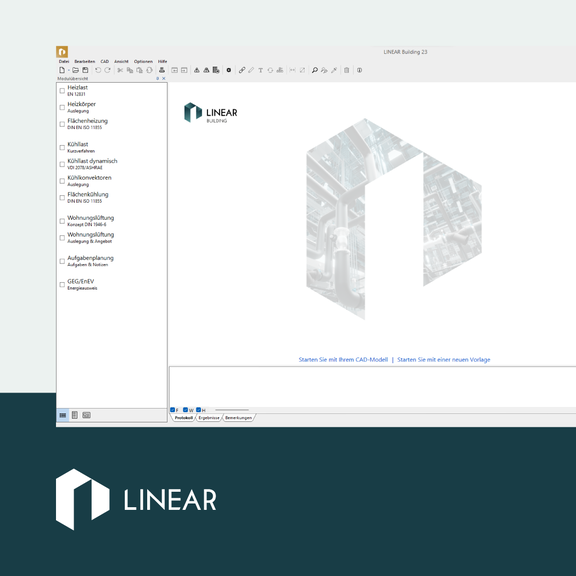This screenshot has width=576, height=576.
Task: Tick the Heizkörper Auslegung checkbox
Action: 62,108
